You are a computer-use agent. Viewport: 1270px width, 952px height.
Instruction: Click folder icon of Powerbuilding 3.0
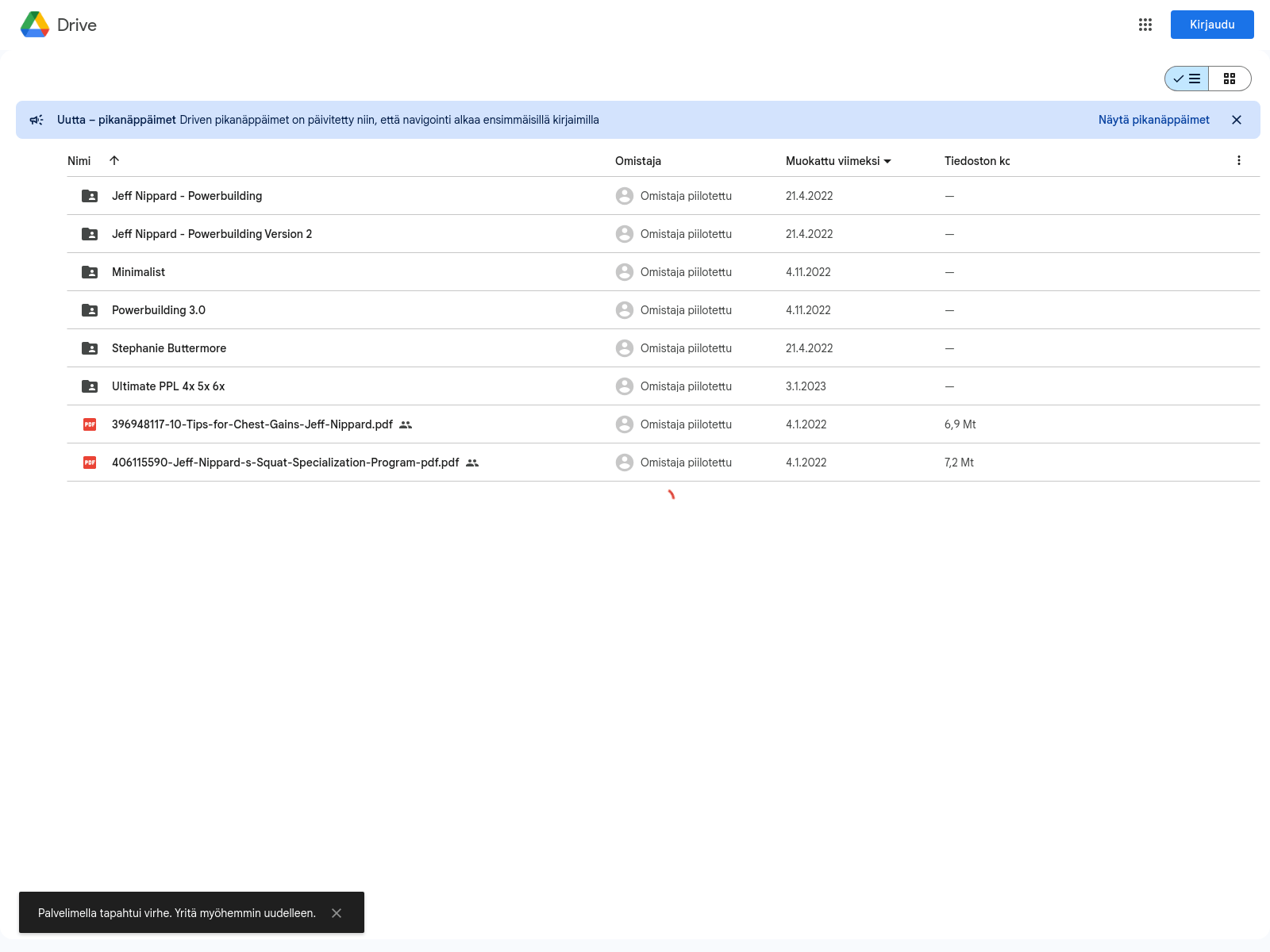tap(90, 310)
